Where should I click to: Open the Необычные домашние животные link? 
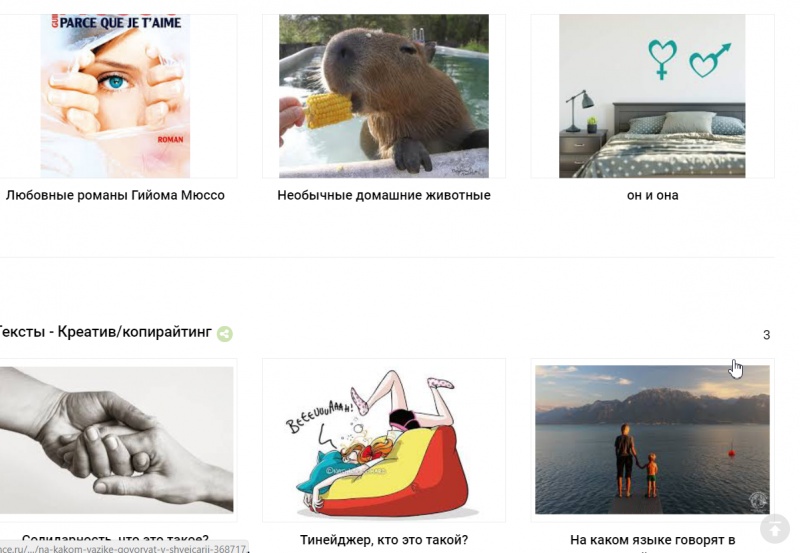pyautogui.click(x=384, y=195)
